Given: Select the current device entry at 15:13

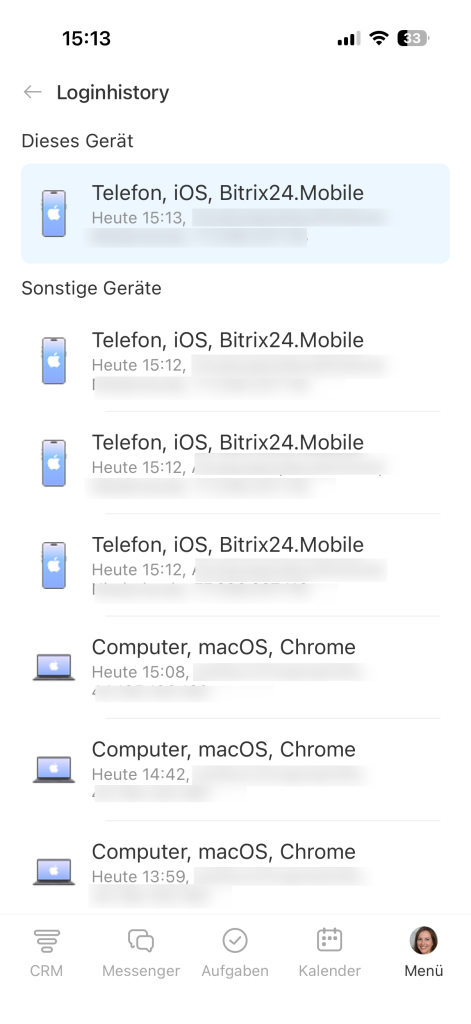Looking at the screenshot, I should [x=235, y=214].
